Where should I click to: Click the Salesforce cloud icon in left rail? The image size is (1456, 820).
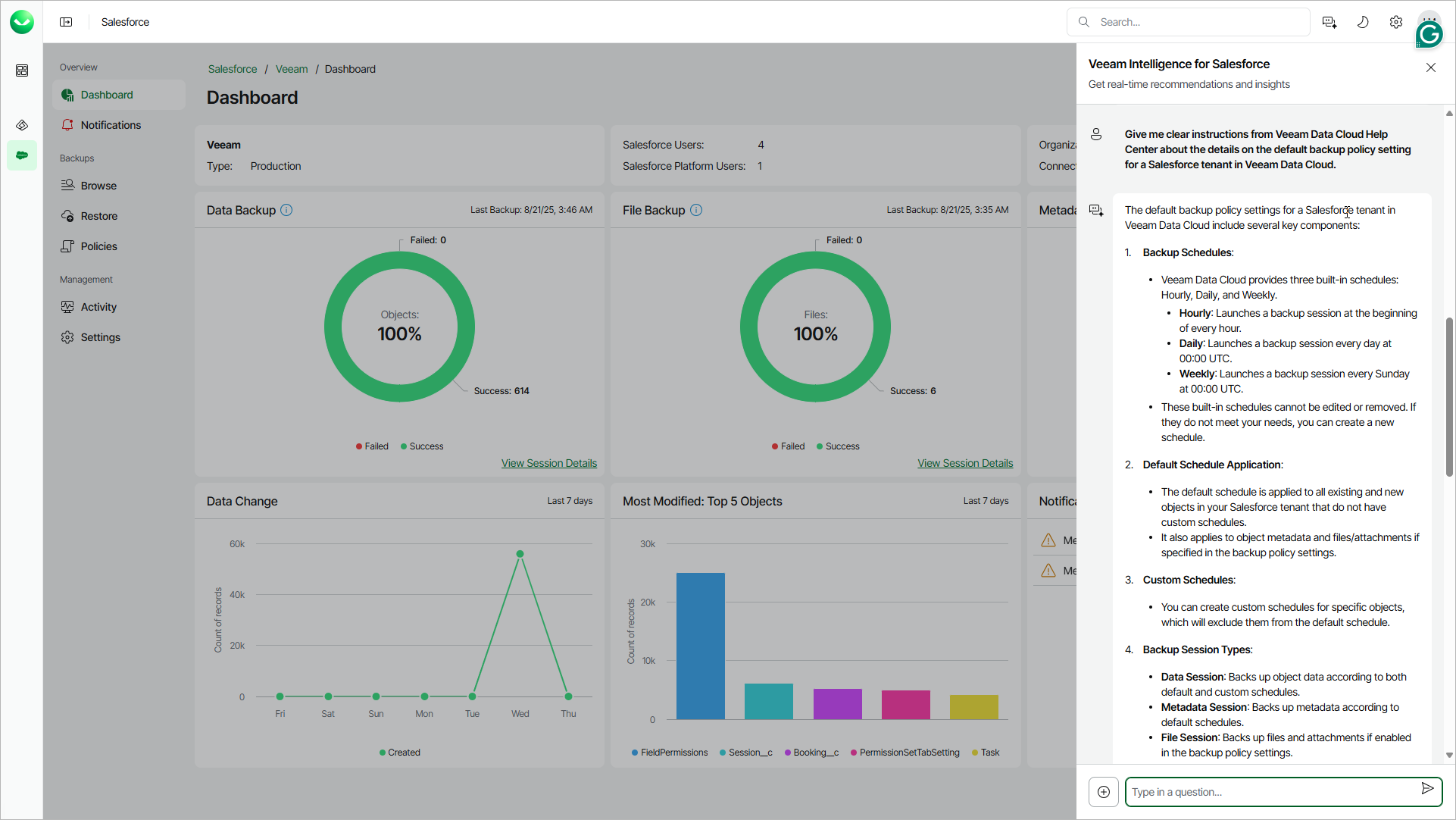tap(22, 155)
